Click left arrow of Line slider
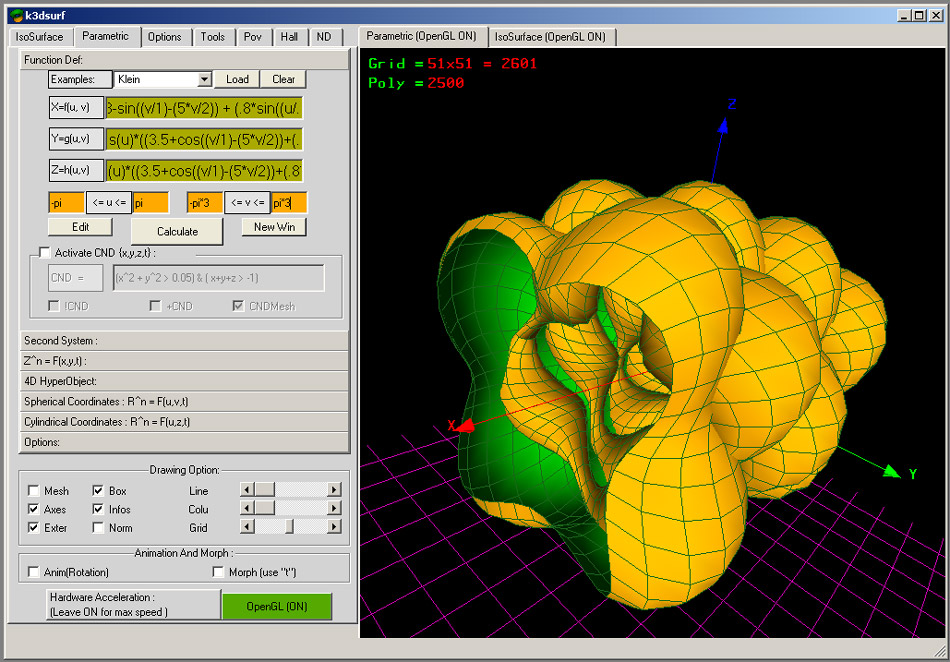The width and height of the screenshot is (950, 662). coord(247,489)
